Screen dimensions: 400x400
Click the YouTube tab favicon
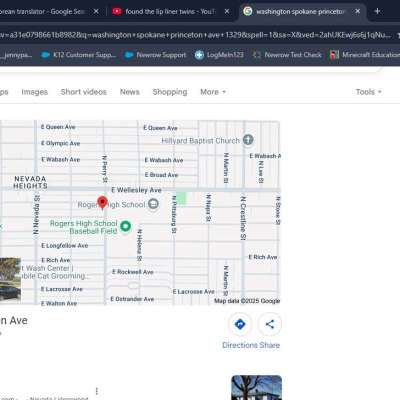(117, 11)
